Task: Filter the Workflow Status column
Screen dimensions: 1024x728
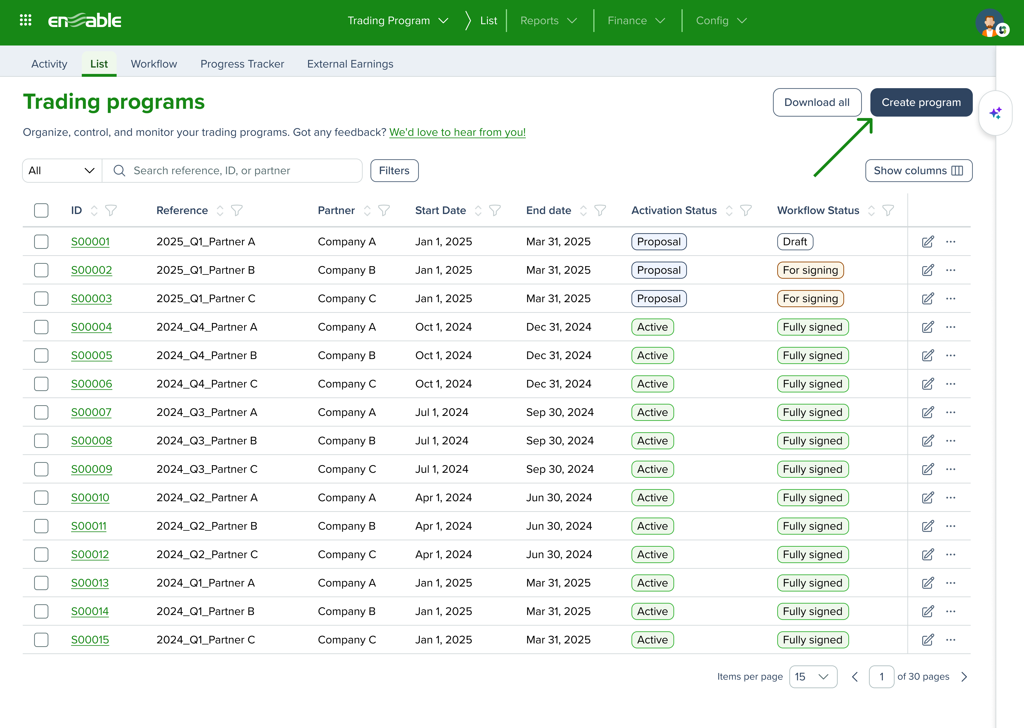Action: (x=888, y=211)
